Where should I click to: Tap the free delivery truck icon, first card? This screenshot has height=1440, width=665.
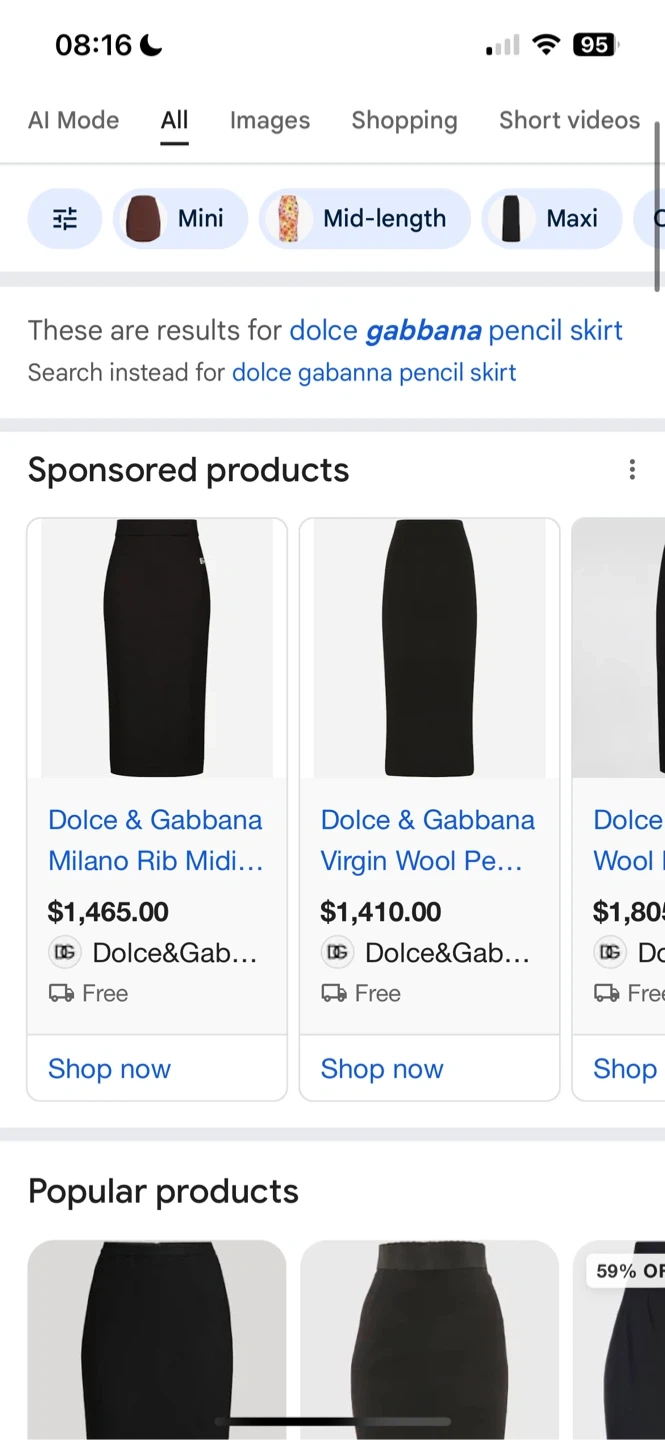[61, 994]
